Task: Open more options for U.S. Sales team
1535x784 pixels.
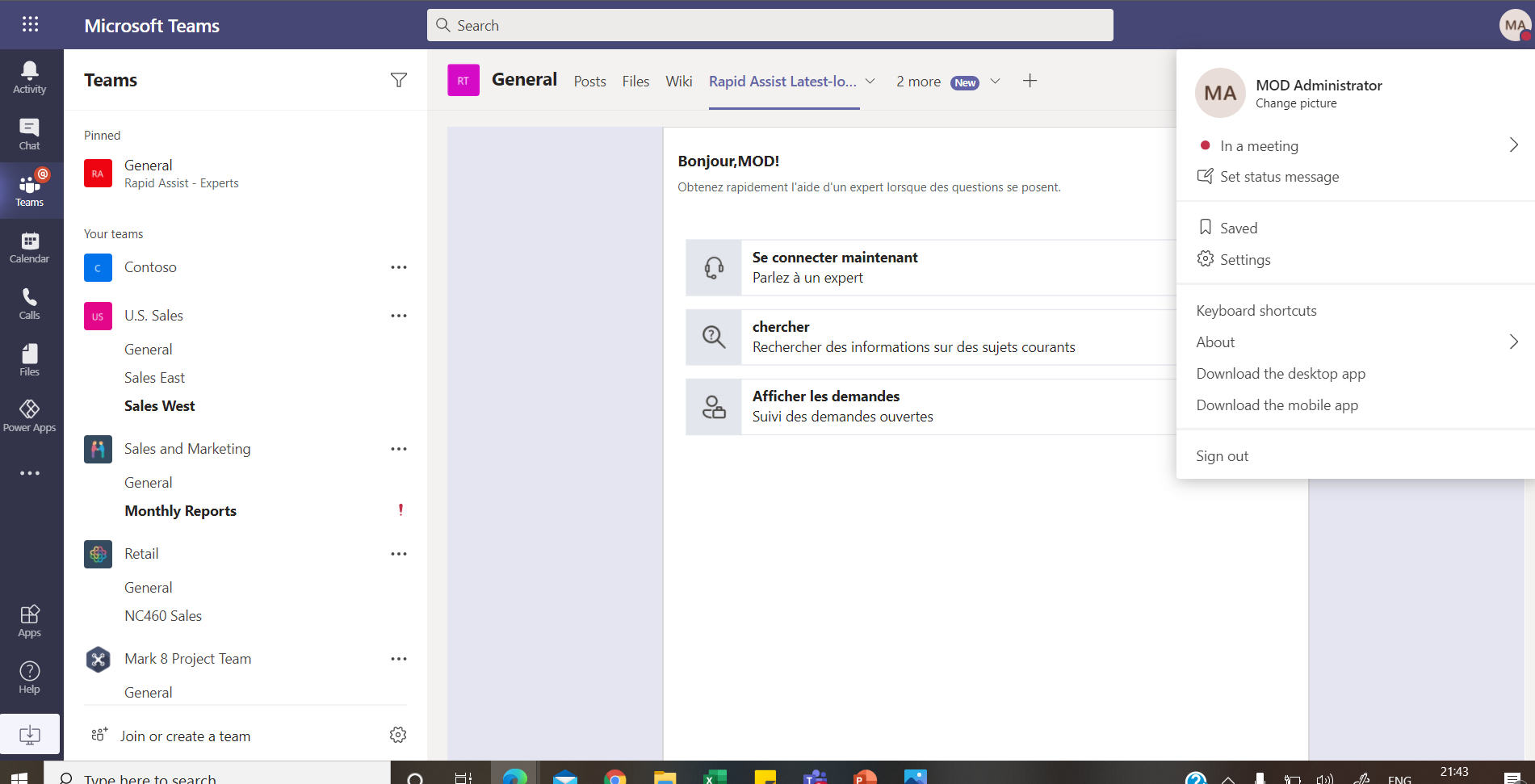Action: [399, 316]
